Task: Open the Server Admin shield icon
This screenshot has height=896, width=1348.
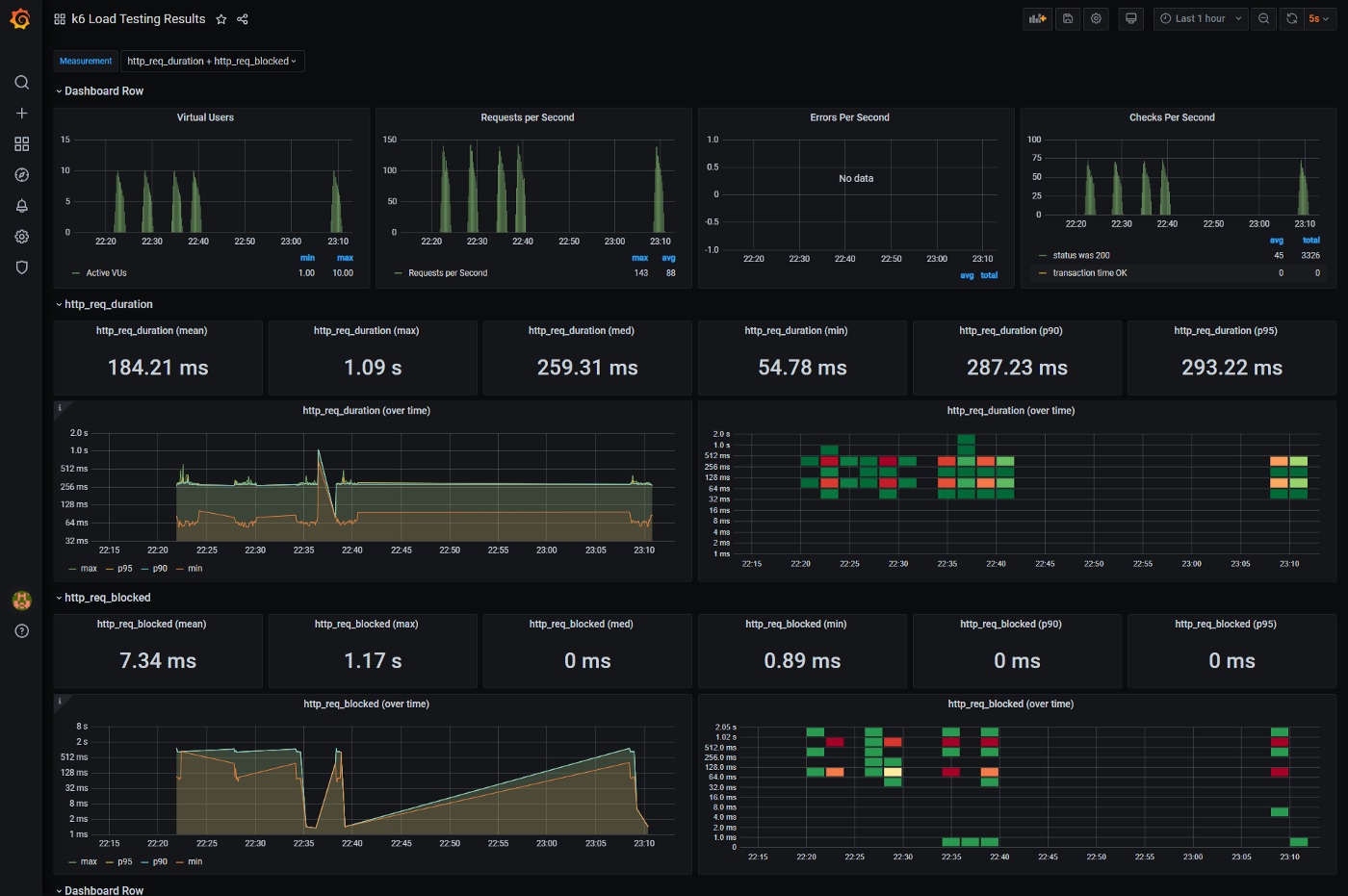Action: pyautogui.click(x=21, y=268)
